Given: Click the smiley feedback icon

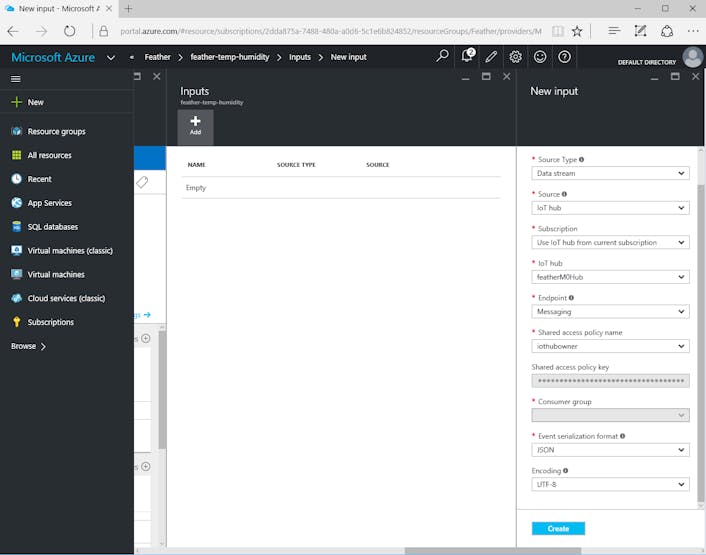Looking at the screenshot, I should point(540,57).
